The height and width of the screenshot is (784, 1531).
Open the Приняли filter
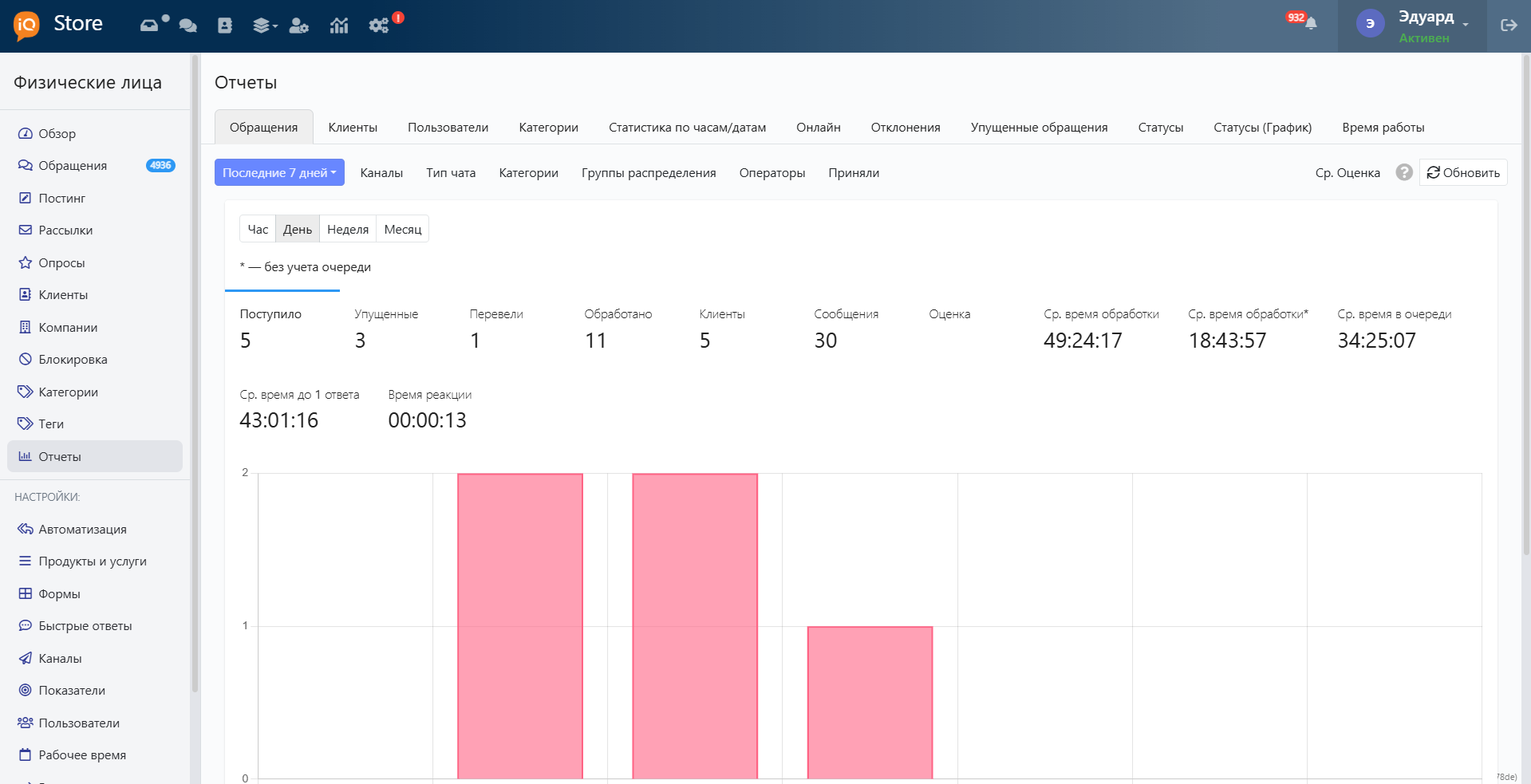click(854, 172)
